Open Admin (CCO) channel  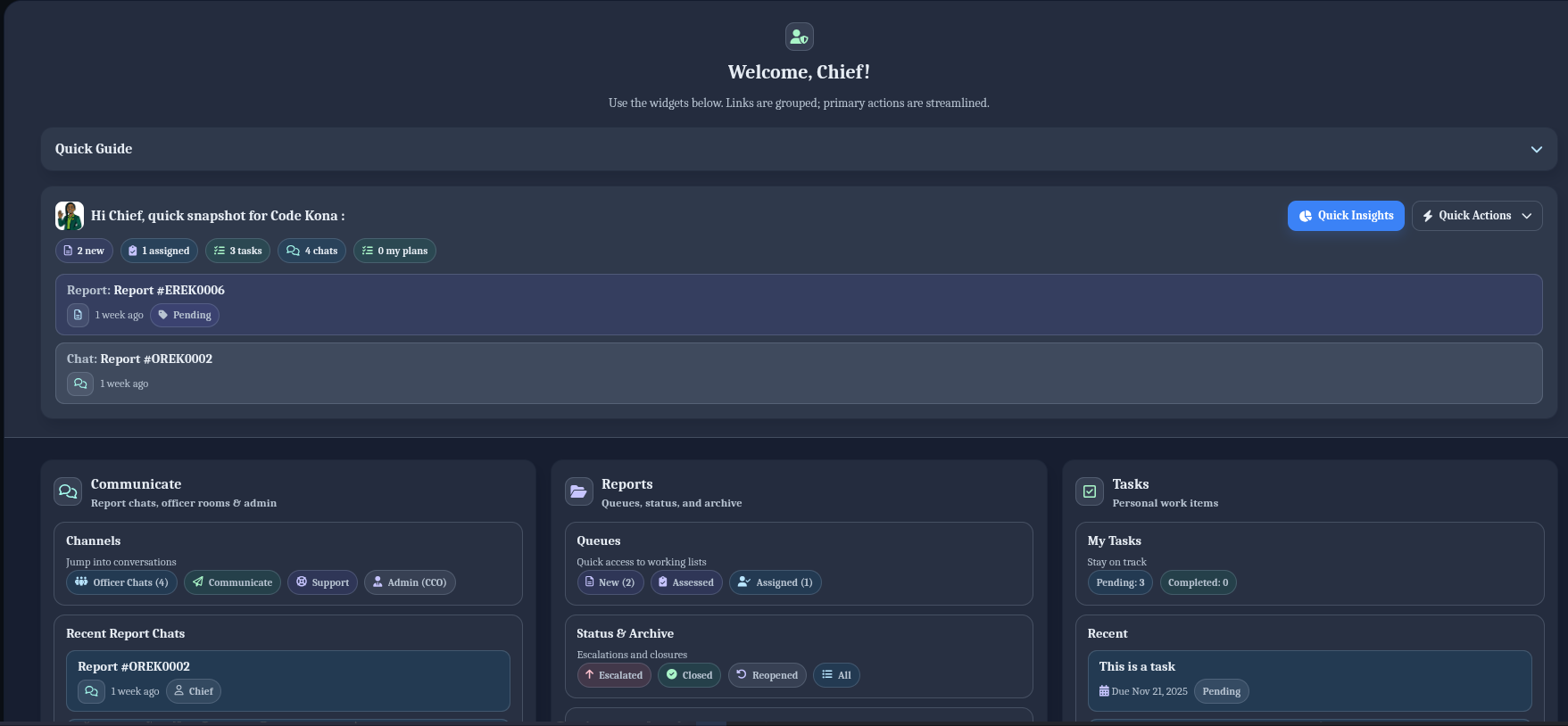coord(410,582)
